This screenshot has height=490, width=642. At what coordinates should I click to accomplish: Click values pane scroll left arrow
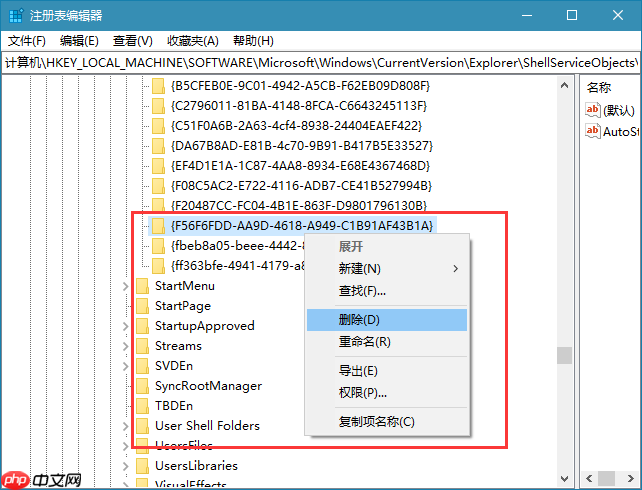pos(590,478)
